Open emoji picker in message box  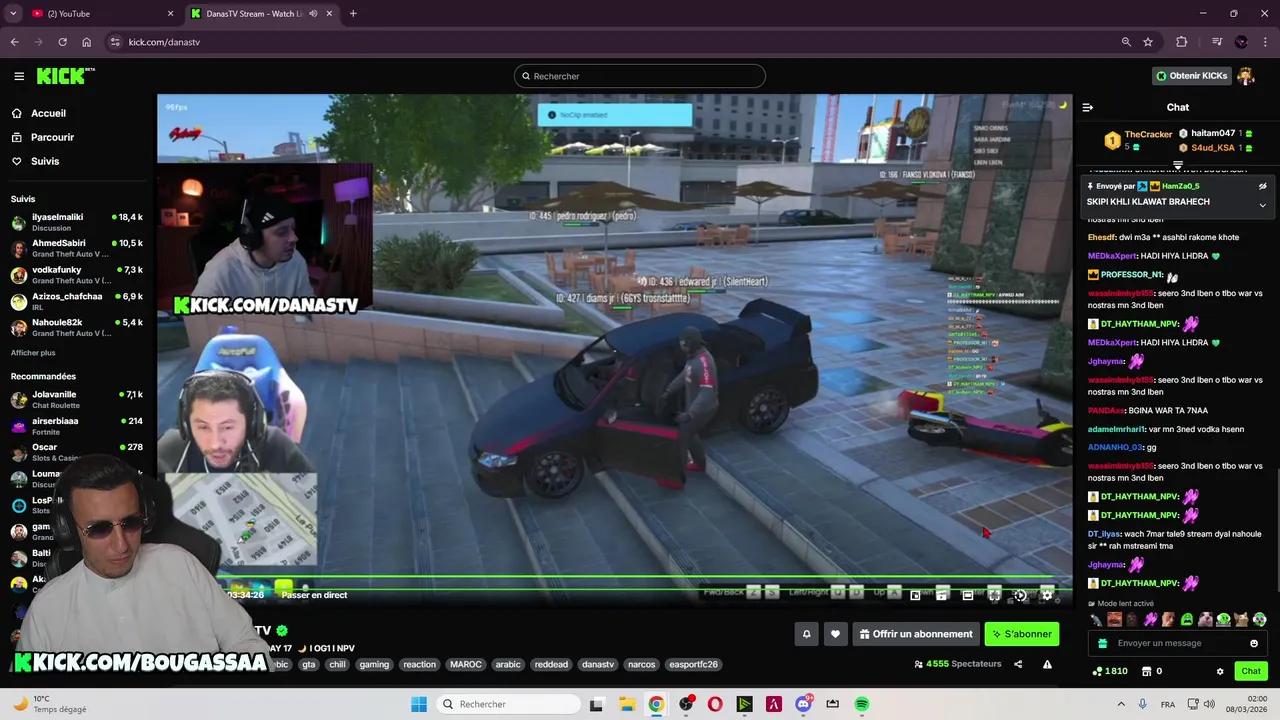point(1254,643)
